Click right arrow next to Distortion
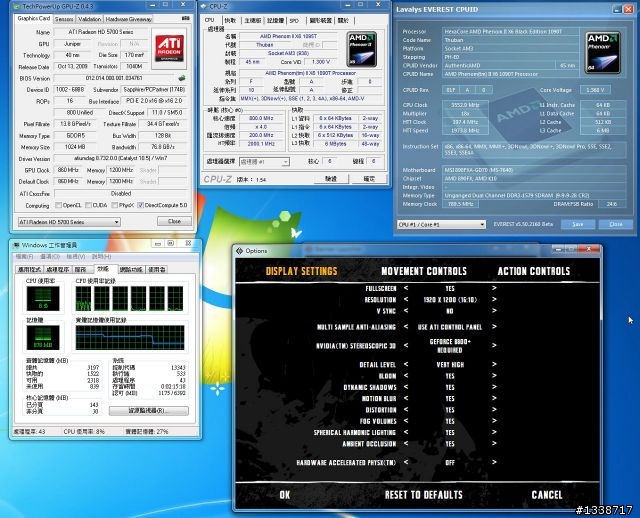 494,409
